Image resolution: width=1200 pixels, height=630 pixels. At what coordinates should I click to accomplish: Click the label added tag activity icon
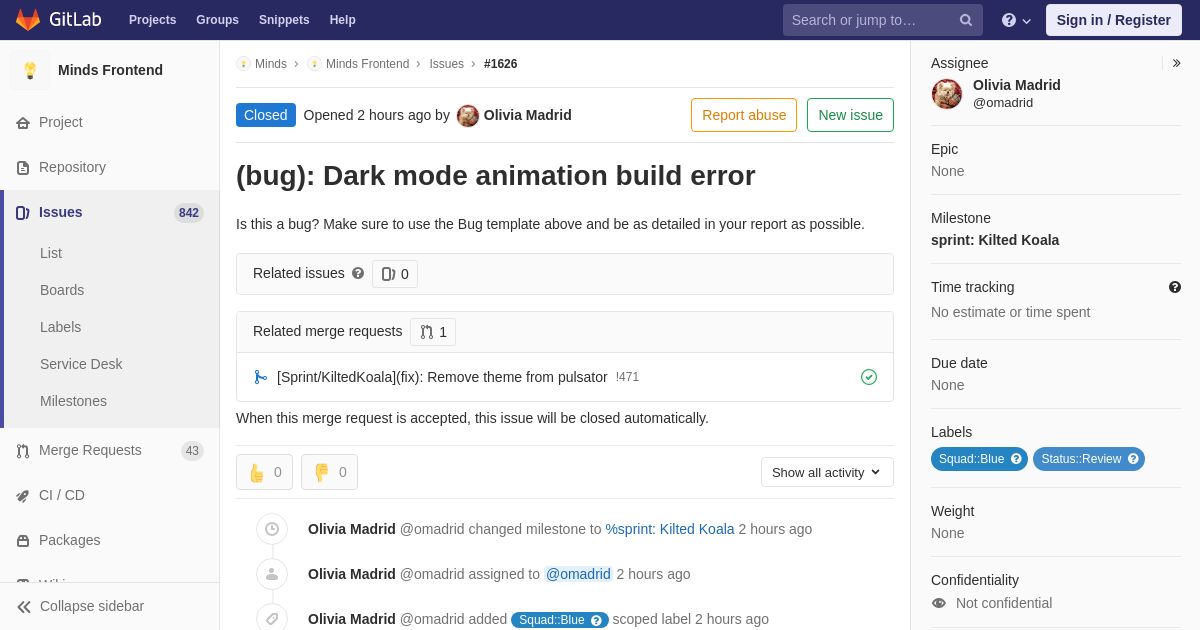pos(272,618)
